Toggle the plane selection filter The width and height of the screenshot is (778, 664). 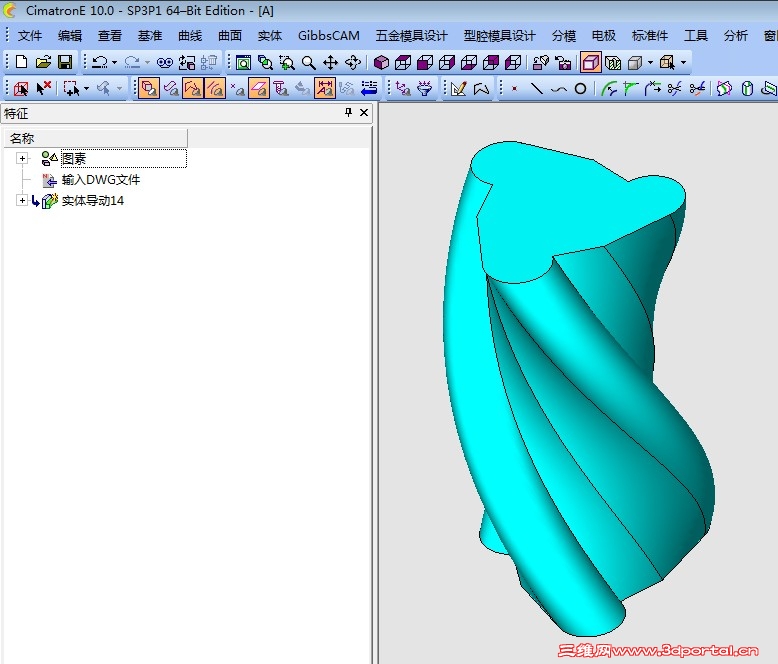pos(259,89)
